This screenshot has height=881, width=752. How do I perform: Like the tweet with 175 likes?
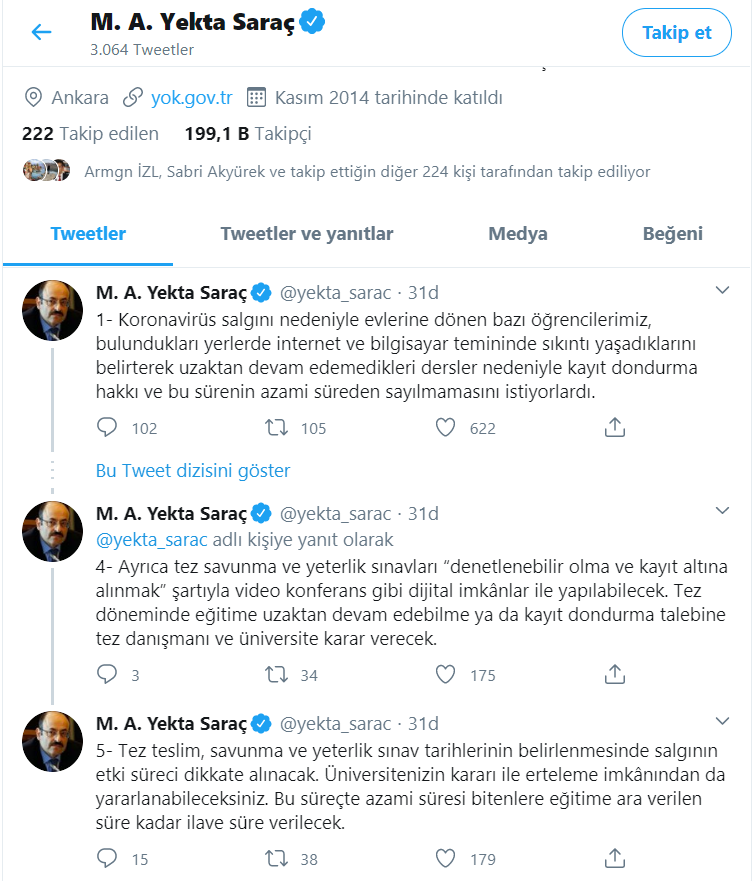point(446,675)
